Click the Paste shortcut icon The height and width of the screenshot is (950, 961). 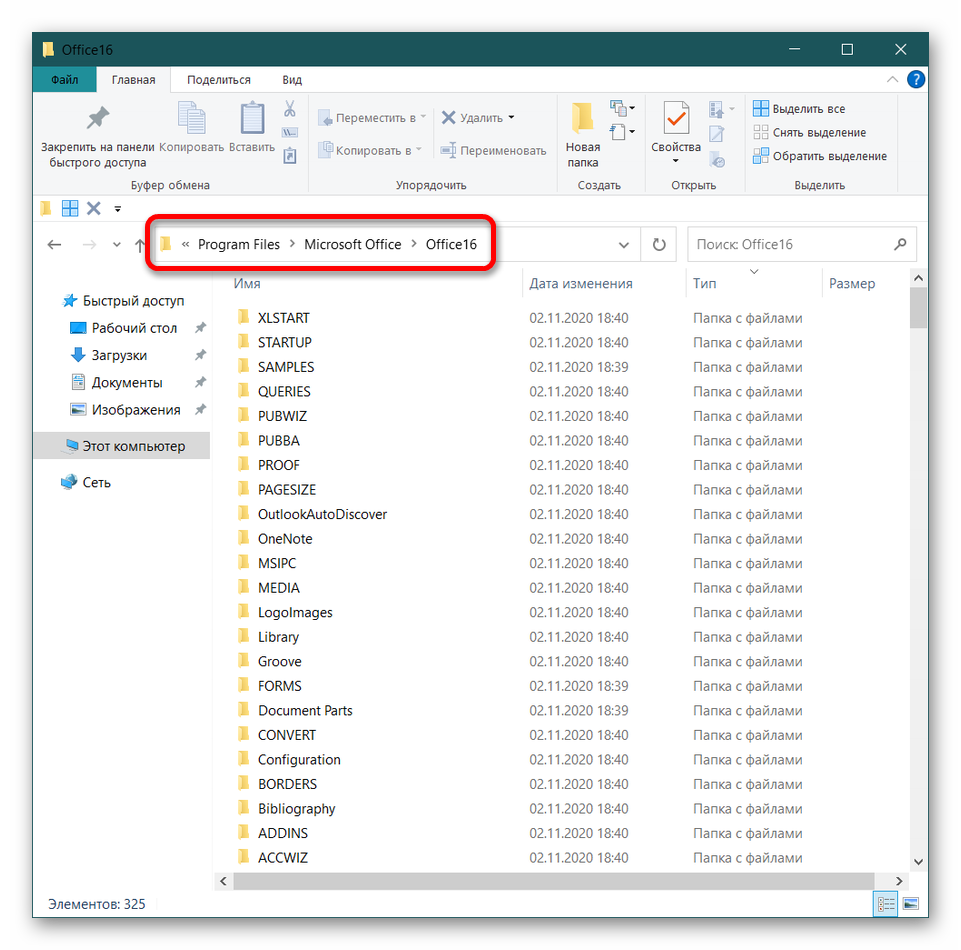pyautogui.click(x=290, y=156)
